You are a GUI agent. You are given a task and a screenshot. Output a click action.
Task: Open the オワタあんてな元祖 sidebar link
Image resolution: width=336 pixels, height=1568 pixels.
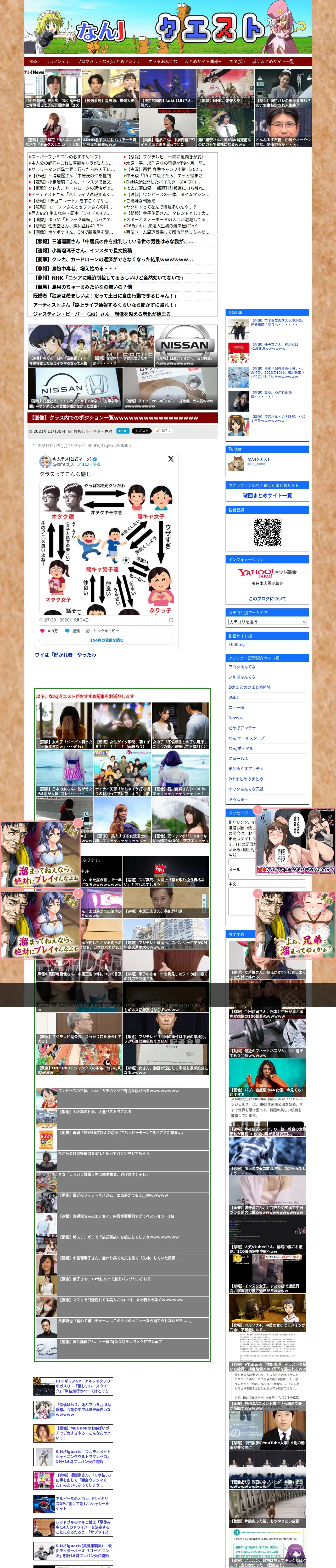click(246, 789)
